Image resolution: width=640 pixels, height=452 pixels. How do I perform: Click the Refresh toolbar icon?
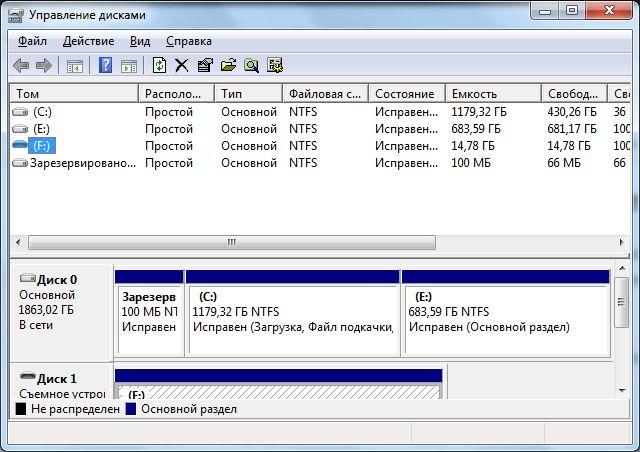pyautogui.click(x=159, y=65)
